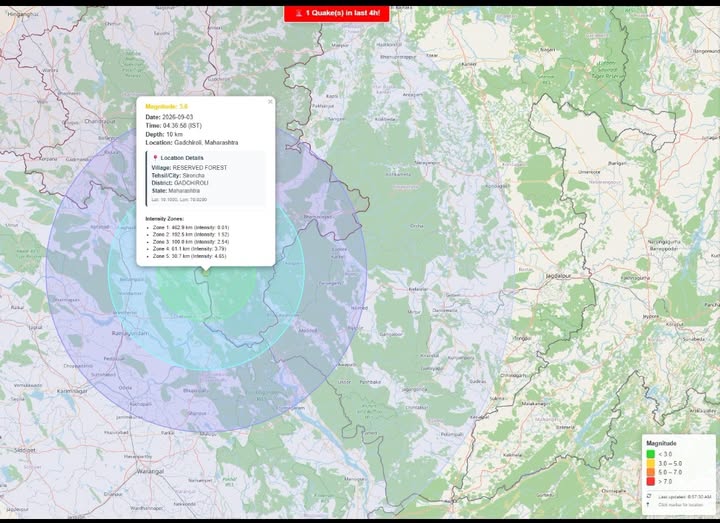Click the Location Details heading
This screenshot has height=523, width=720.
pyautogui.click(x=182, y=158)
